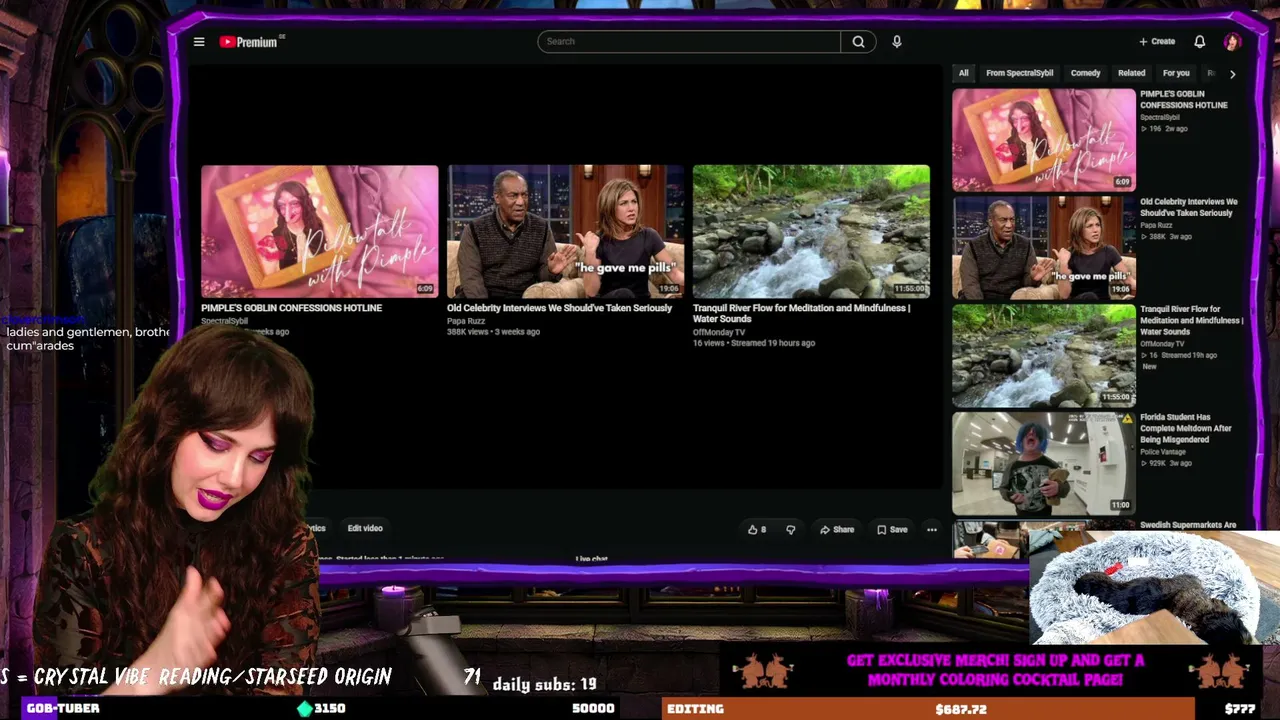This screenshot has width=1280, height=720.
Task: Open the sidebar Florida Student meltdown thumbnail
Action: coord(1043,463)
